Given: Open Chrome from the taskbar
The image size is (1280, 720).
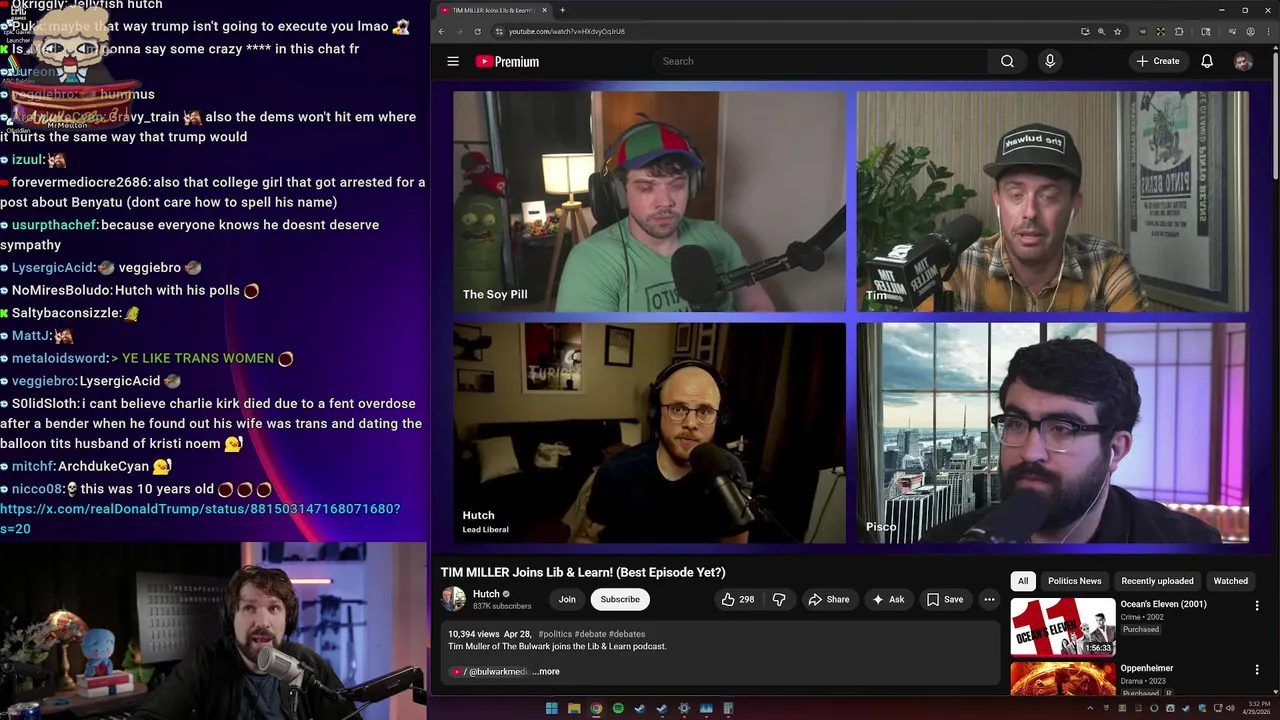Looking at the screenshot, I should (596, 709).
